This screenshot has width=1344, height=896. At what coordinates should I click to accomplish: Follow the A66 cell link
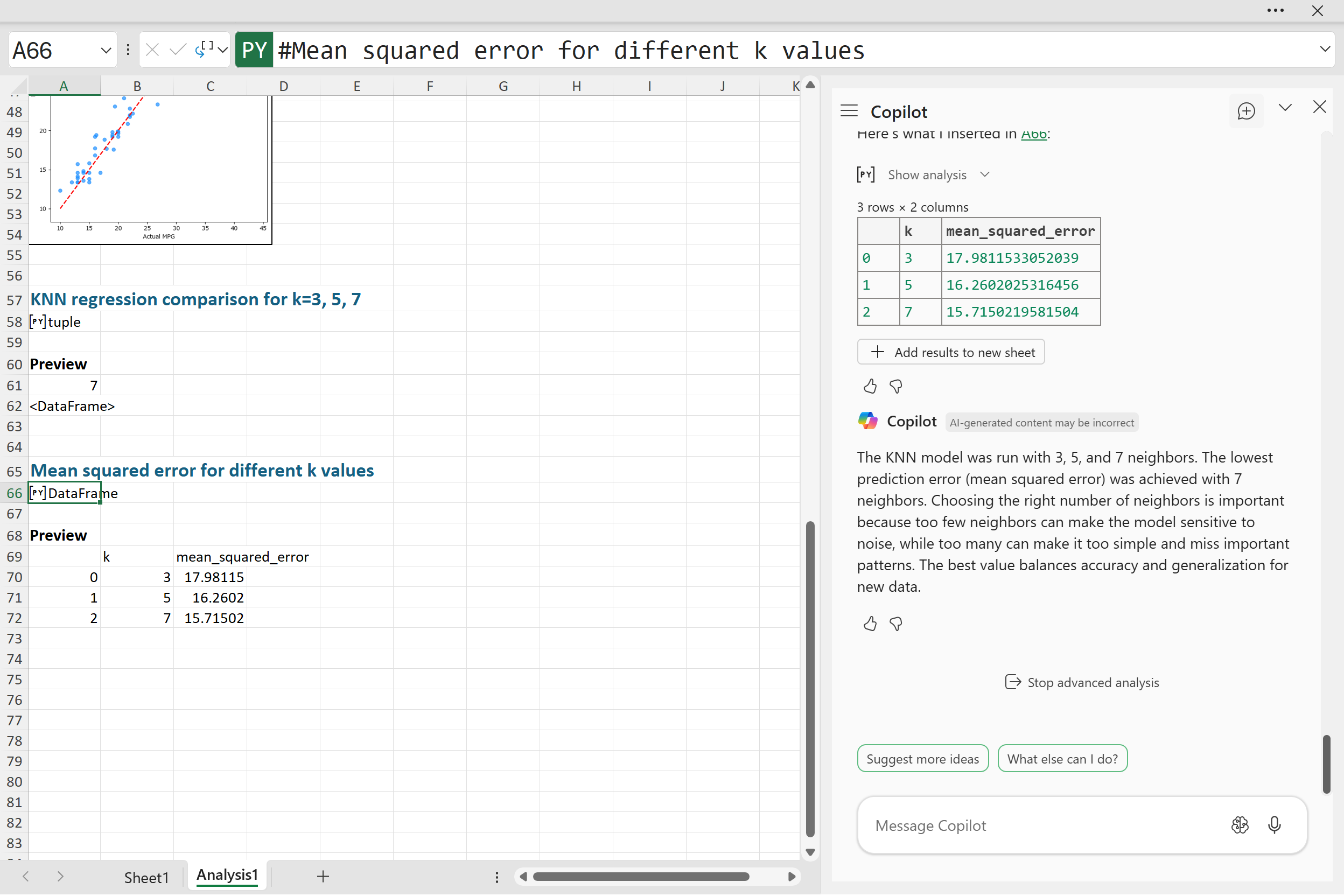tap(1033, 135)
